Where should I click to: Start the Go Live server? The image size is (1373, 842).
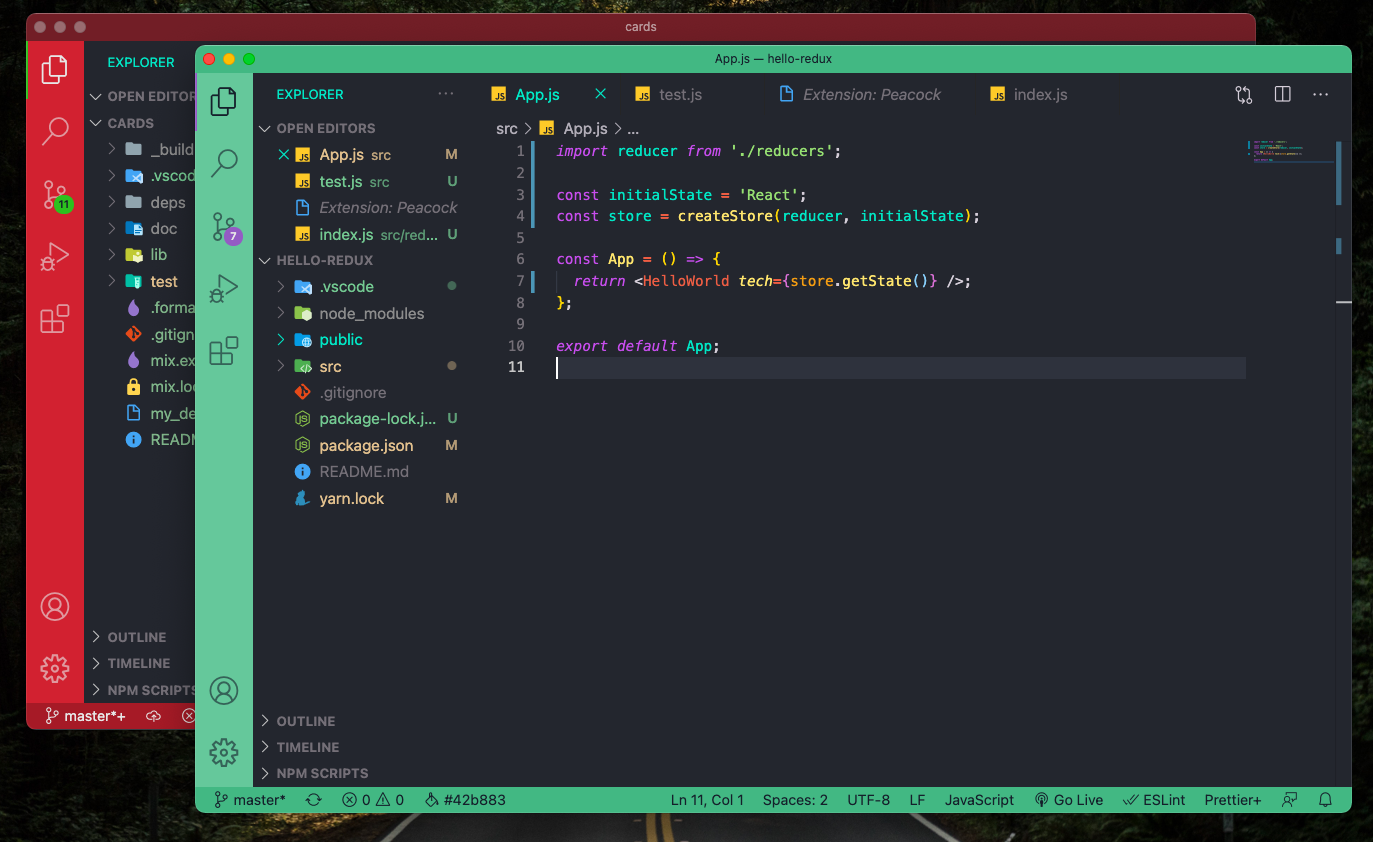click(x=1068, y=799)
